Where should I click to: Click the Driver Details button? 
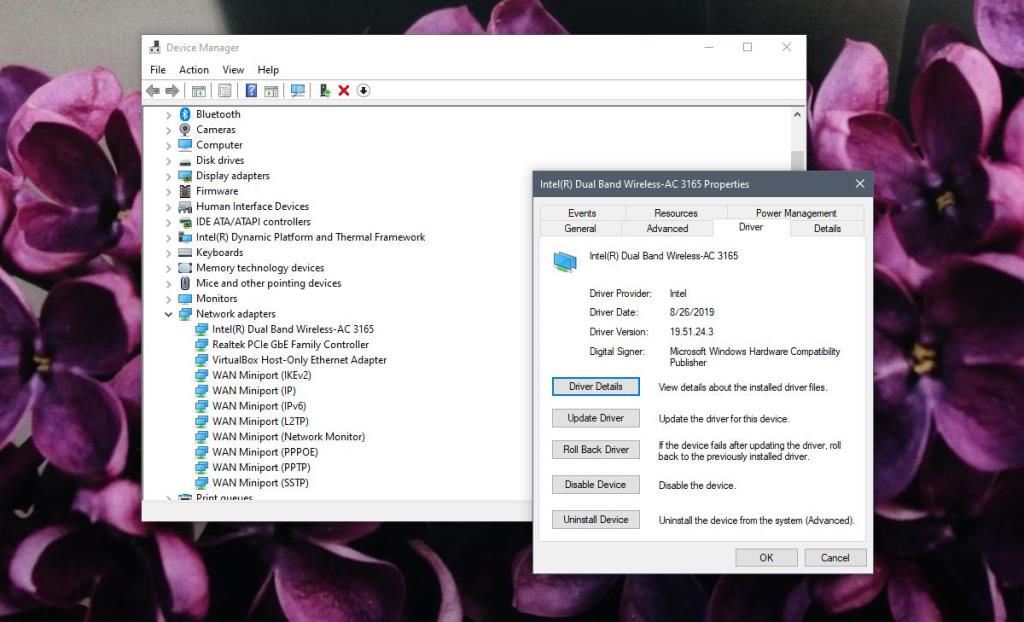tap(595, 386)
